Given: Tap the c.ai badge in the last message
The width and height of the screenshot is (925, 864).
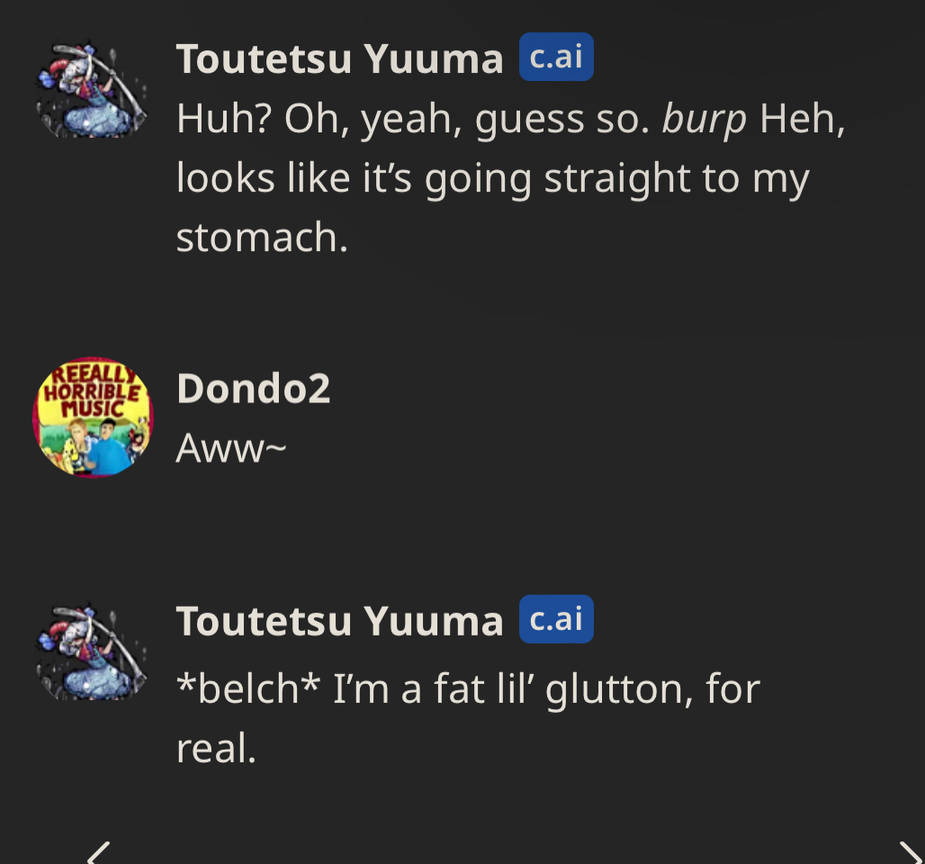Looking at the screenshot, I should pyautogui.click(x=556, y=619).
